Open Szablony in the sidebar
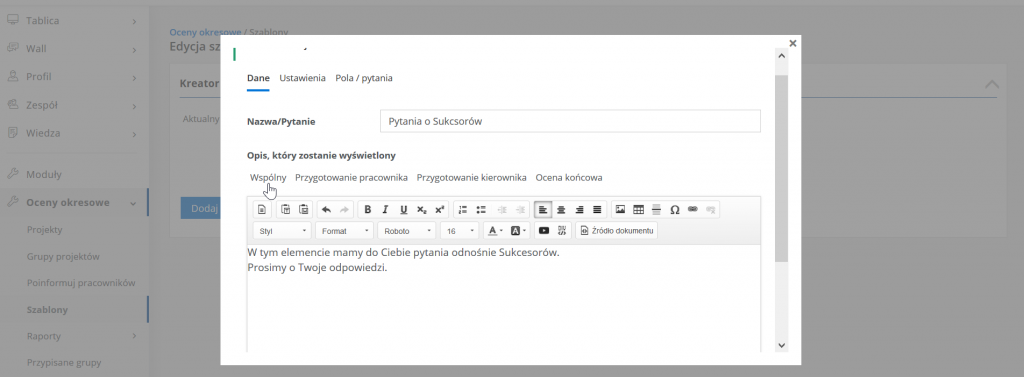The width and height of the screenshot is (1024, 377). [47, 310]
